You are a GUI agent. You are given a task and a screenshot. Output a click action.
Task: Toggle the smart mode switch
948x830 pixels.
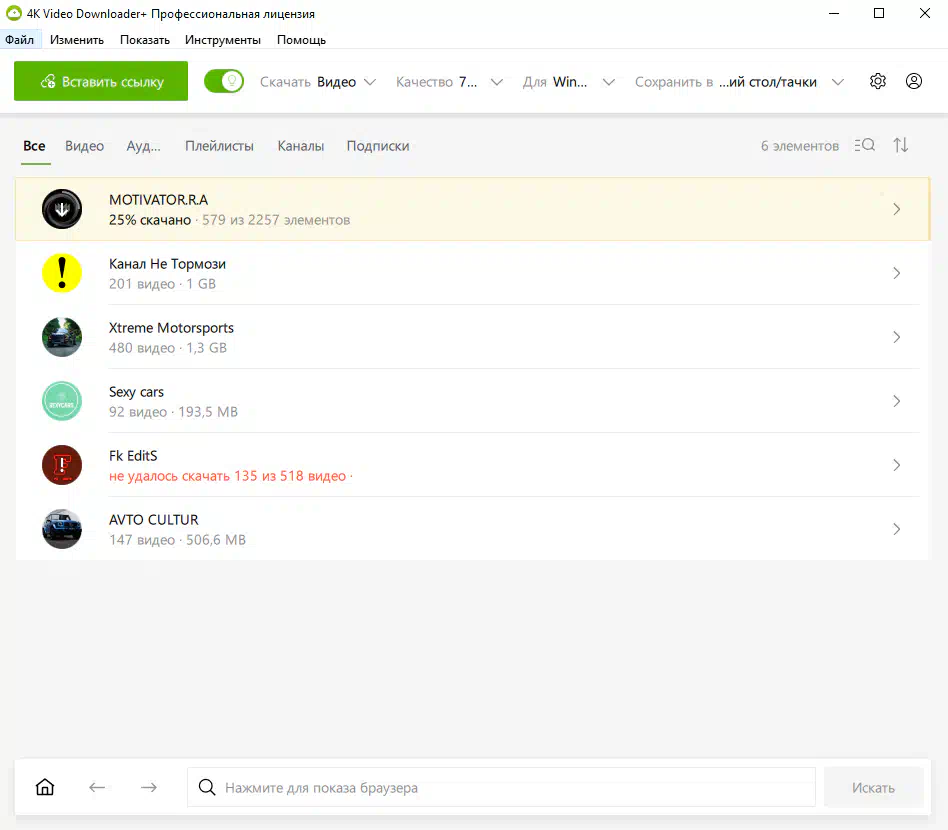click(224, 81)
